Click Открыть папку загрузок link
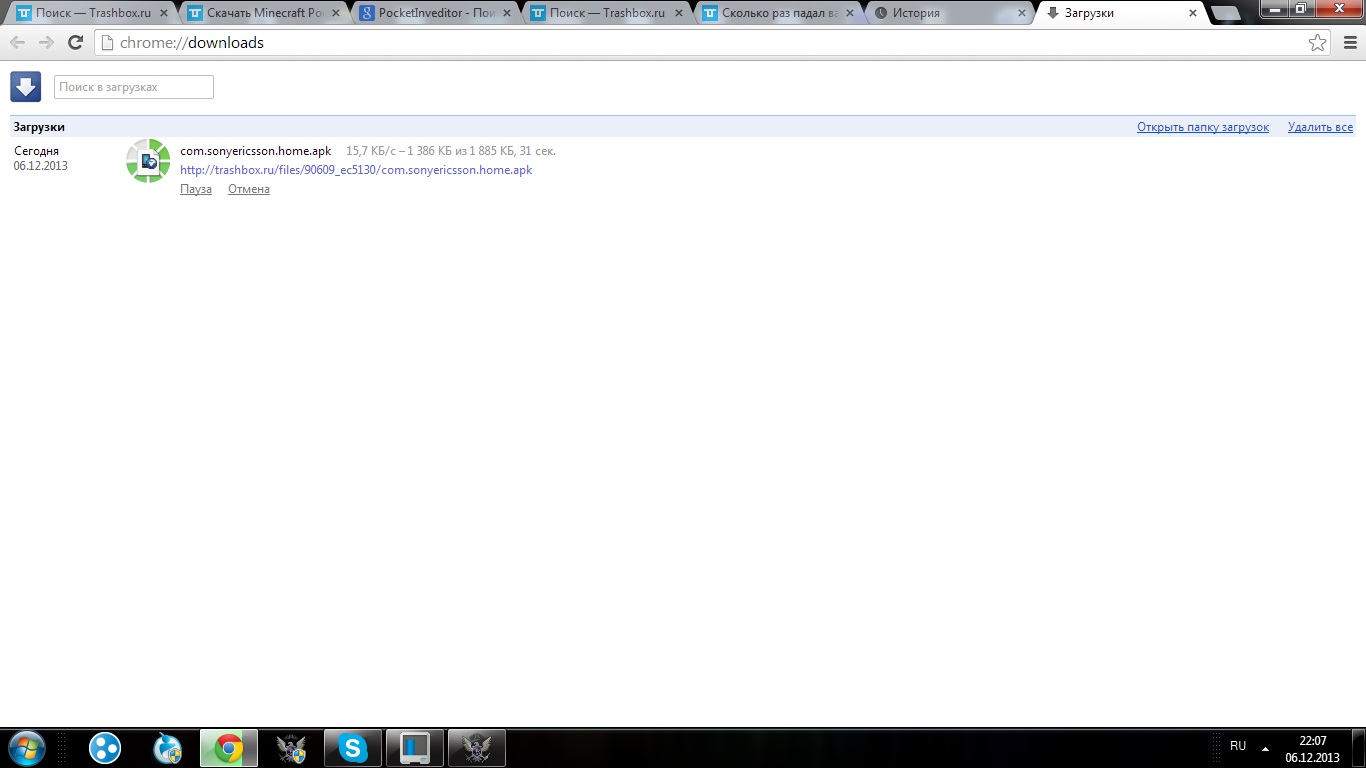Viewport: 1366px width, 768px height. pyautogui.click(x=1203, y=127)
